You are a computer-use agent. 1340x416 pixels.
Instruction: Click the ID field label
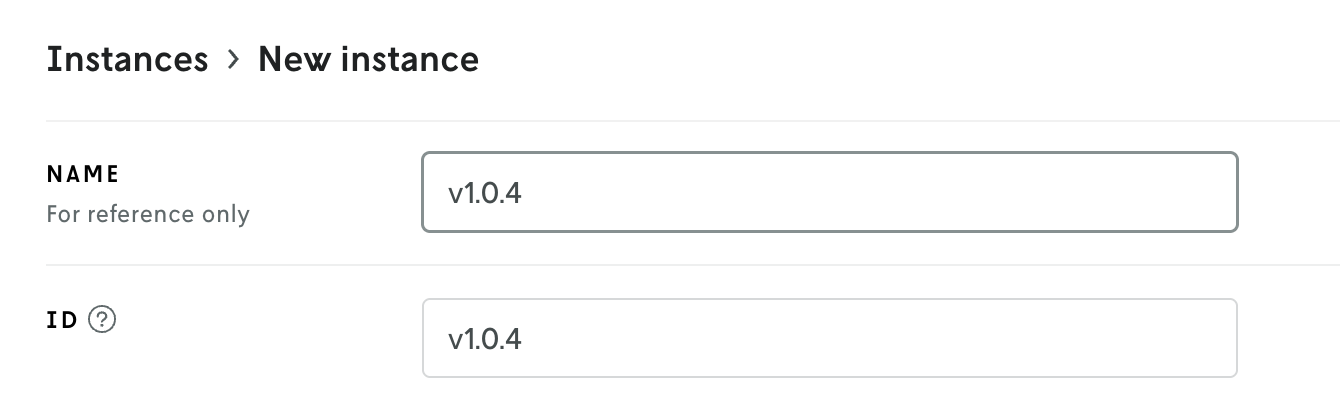62,321
